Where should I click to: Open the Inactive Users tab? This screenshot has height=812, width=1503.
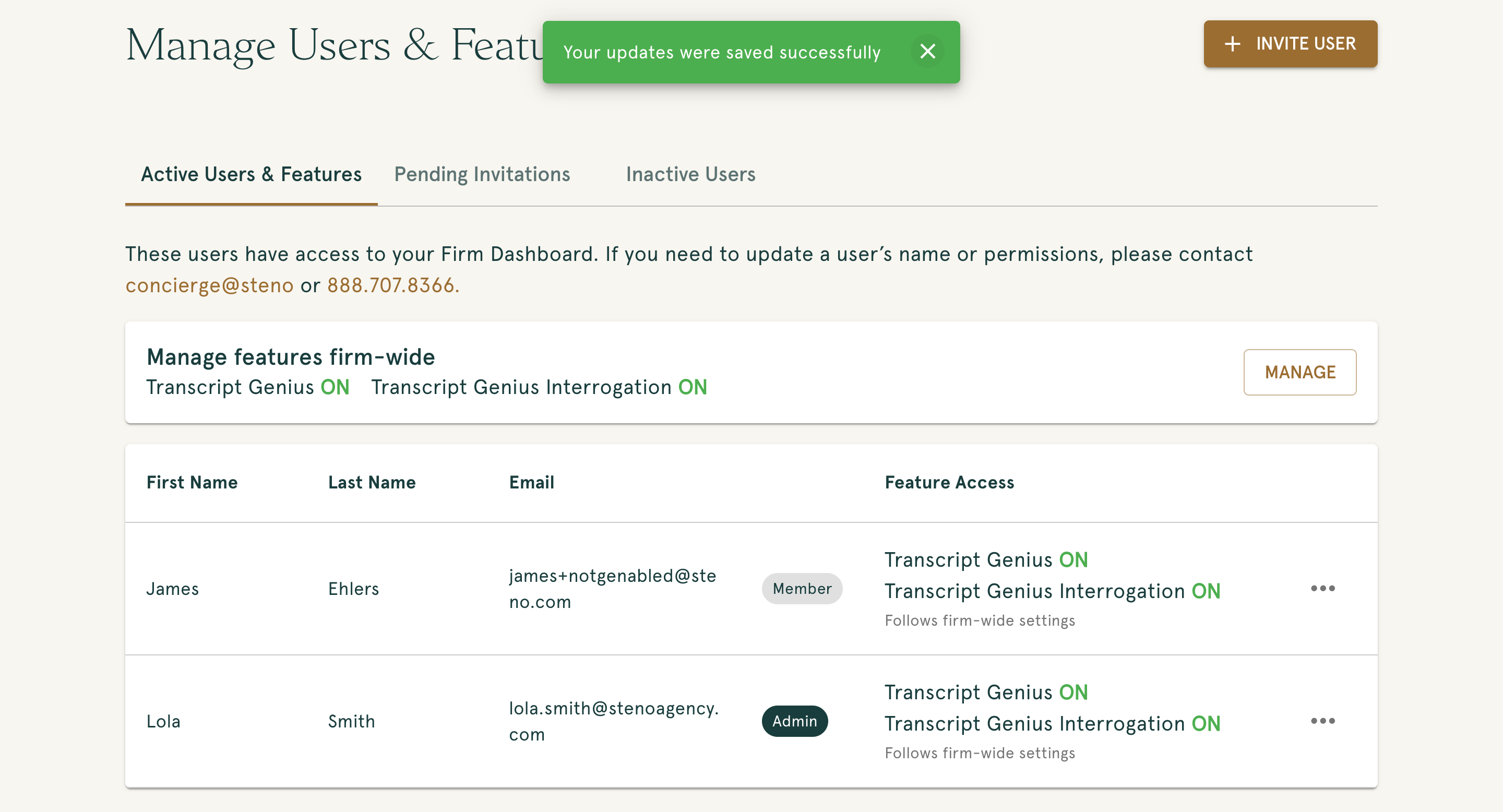tap(691, 174)
